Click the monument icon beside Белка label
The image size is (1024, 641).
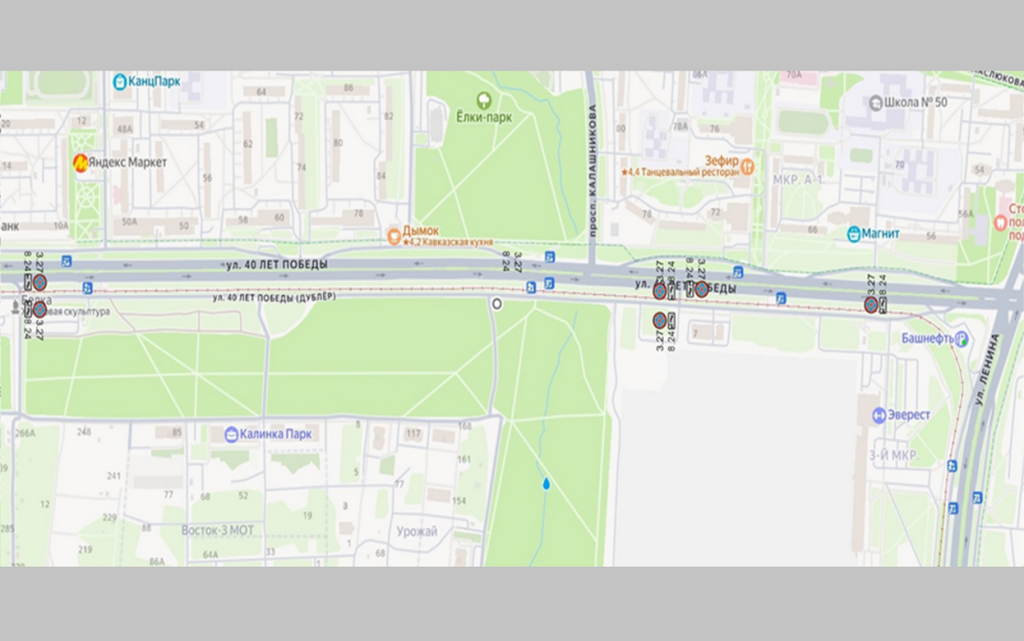coord(16,307)
